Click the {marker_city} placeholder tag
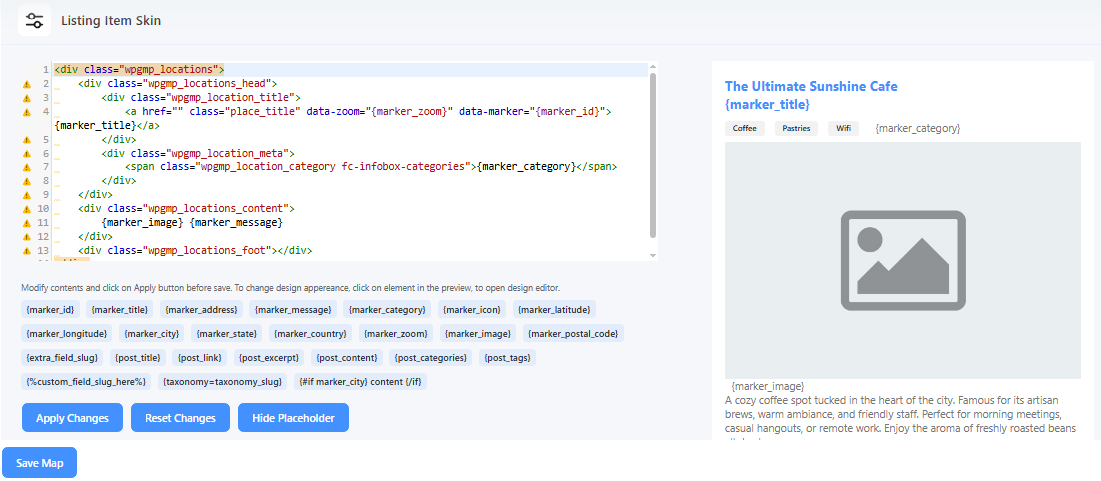Screen dimensions: 1101x481 (152, 334)
